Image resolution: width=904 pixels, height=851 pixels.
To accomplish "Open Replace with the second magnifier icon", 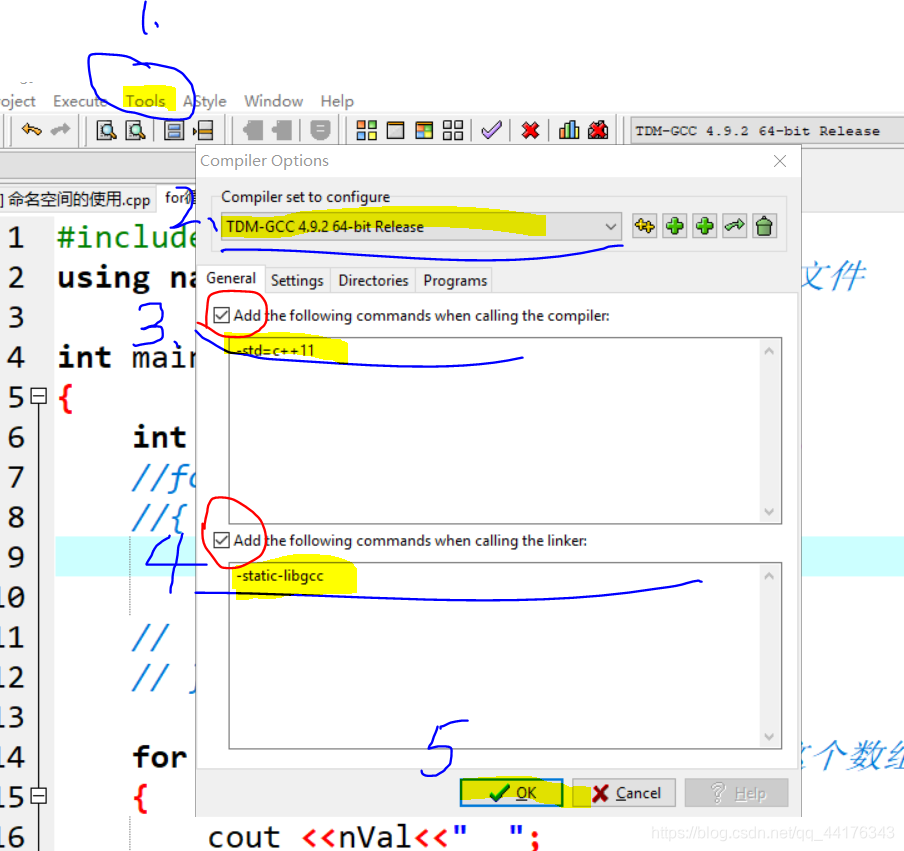I will point(135,130).
